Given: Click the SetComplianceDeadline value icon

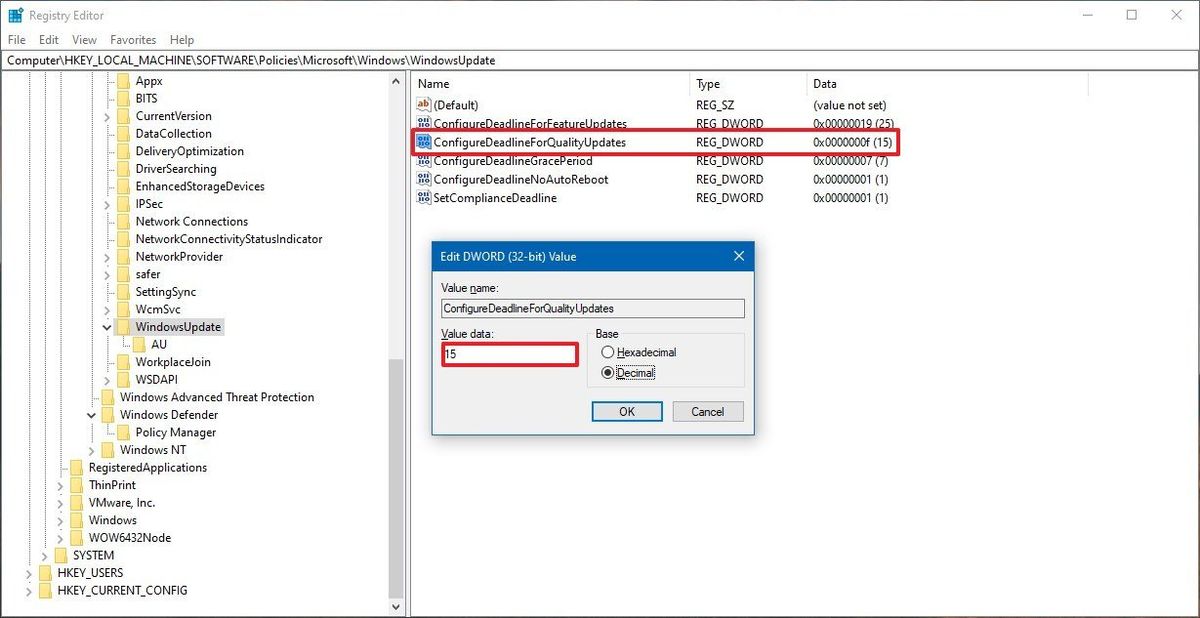Looking at the screenshot, I should [x=424, y=198].
